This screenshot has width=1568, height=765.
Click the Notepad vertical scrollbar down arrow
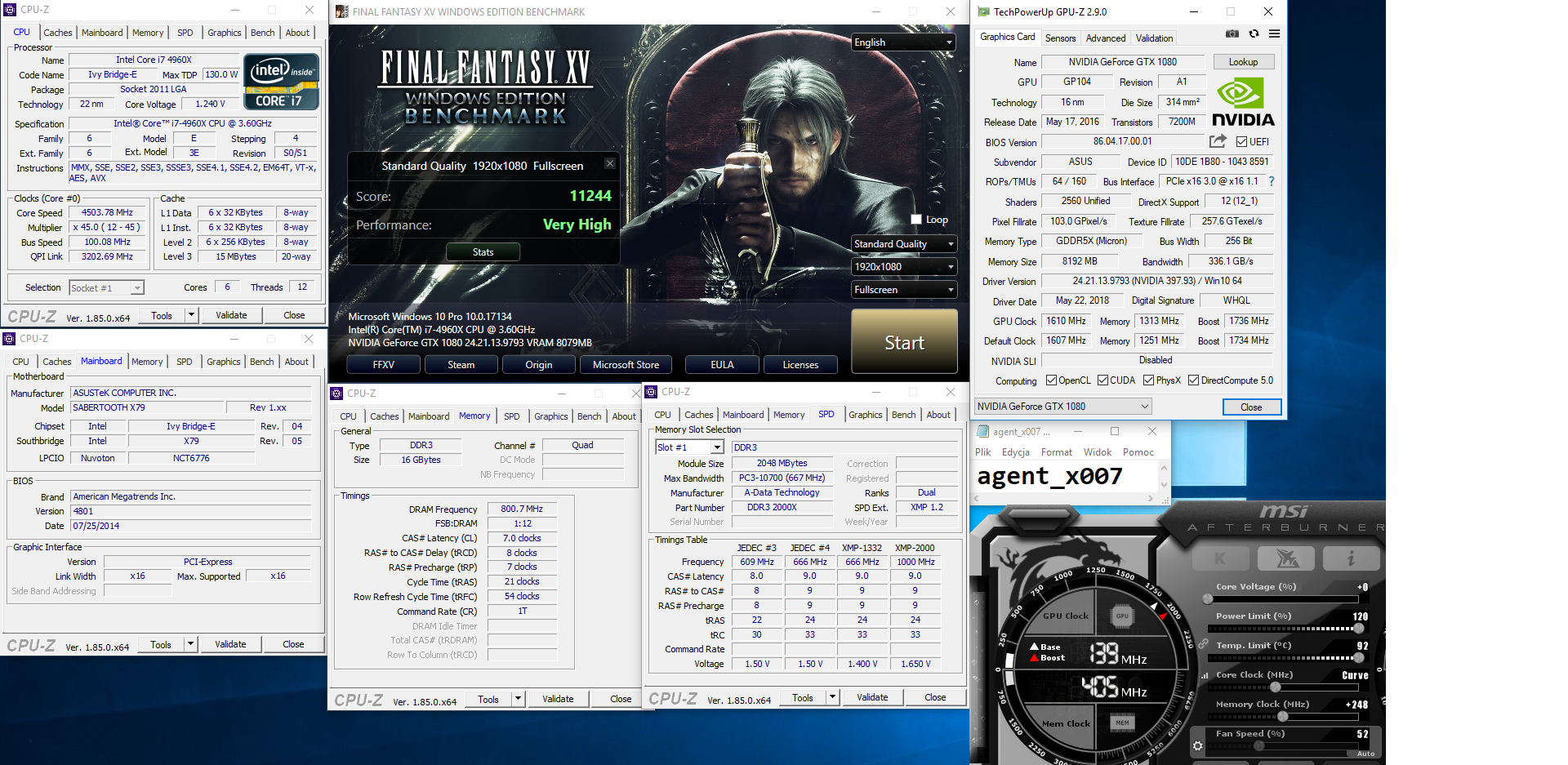[1165, 487]
